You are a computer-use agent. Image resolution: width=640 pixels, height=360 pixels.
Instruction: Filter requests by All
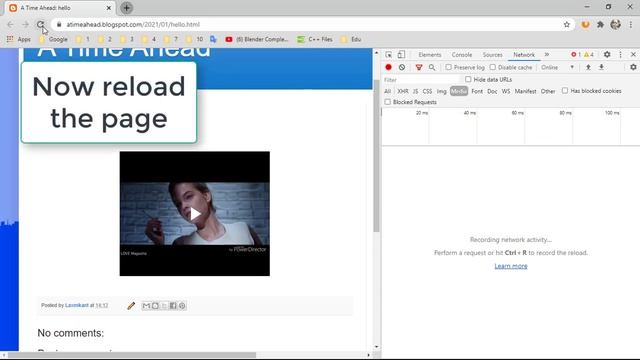tap(387, 91)
